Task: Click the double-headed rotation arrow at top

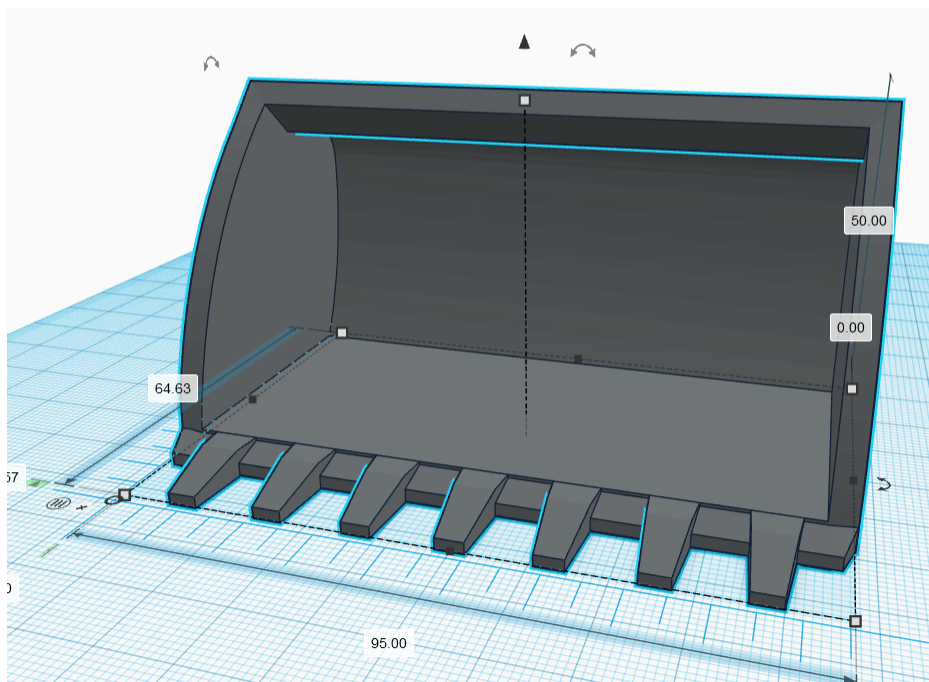Action: coord(583,50)
